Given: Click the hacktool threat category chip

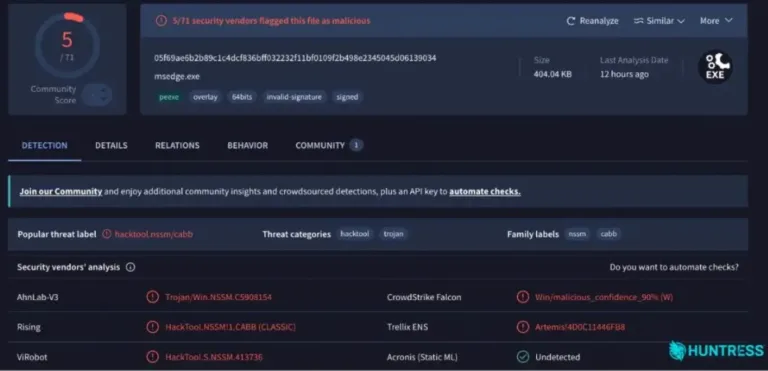Looking at the screenshot, I should point(355,234).
